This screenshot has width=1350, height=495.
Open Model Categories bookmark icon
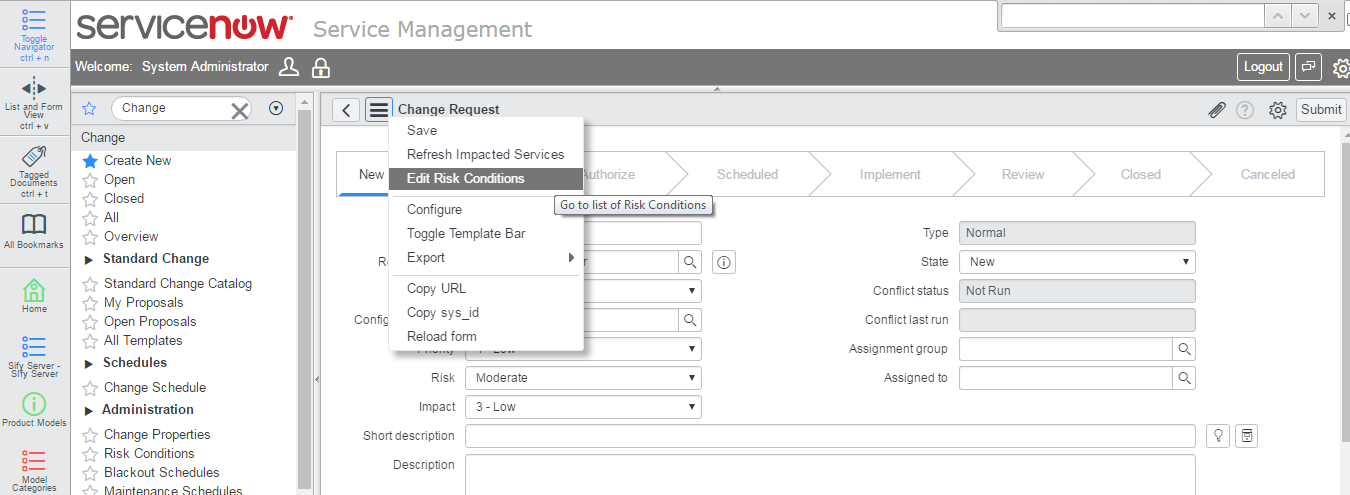(34, 461)
